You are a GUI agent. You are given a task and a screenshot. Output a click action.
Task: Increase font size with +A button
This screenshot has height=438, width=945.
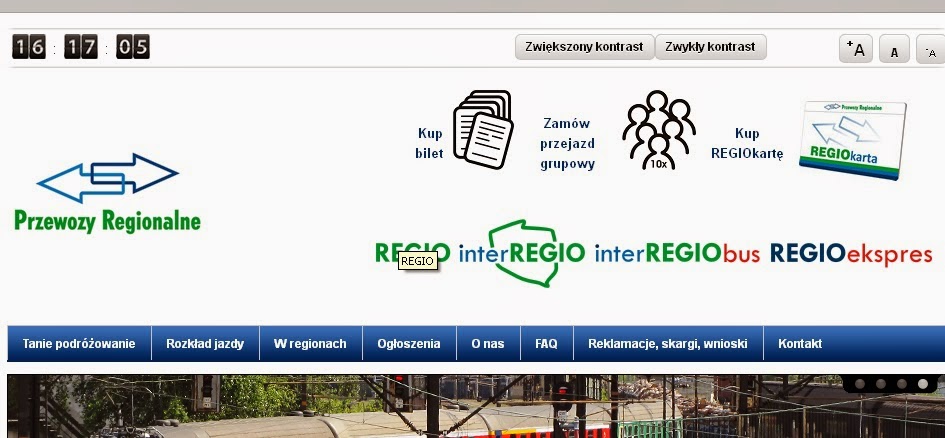point(856,49)
